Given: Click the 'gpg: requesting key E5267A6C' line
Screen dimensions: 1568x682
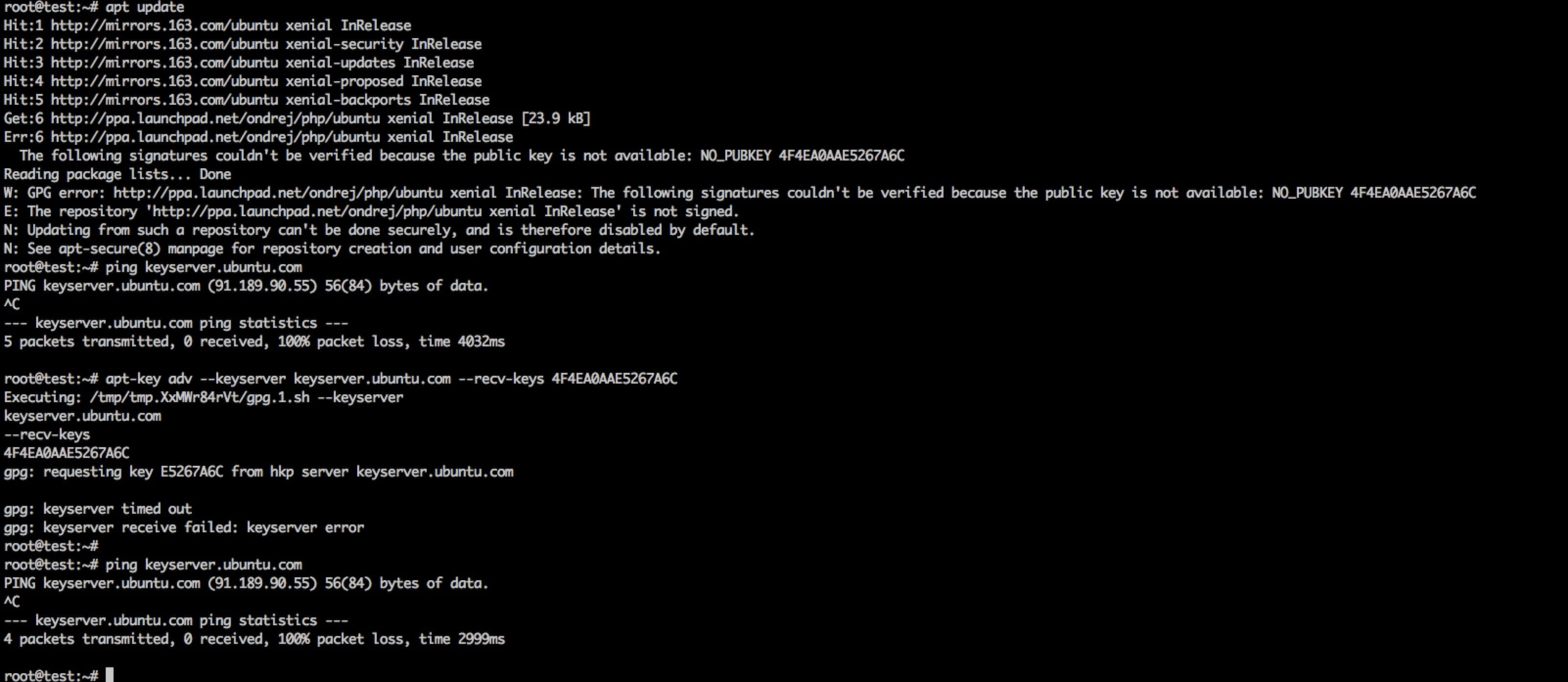Looking at the screenshot, I should (258, 472).
